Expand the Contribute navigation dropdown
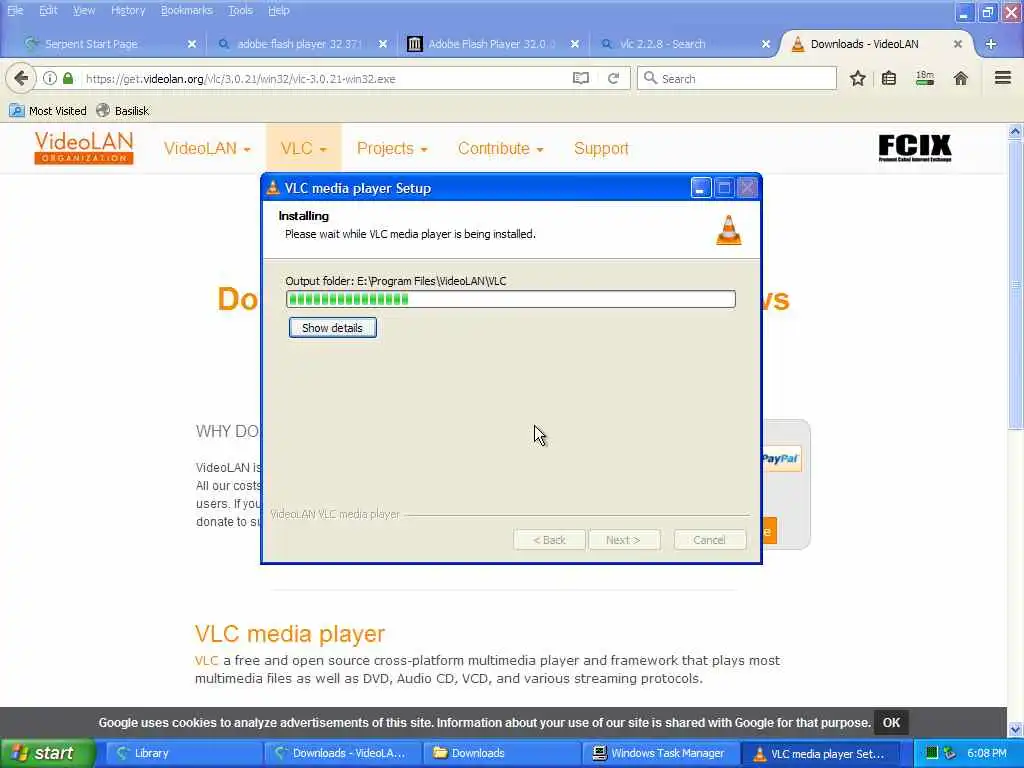This screenshot has height=768, width=1024. (x=500, y=148)
